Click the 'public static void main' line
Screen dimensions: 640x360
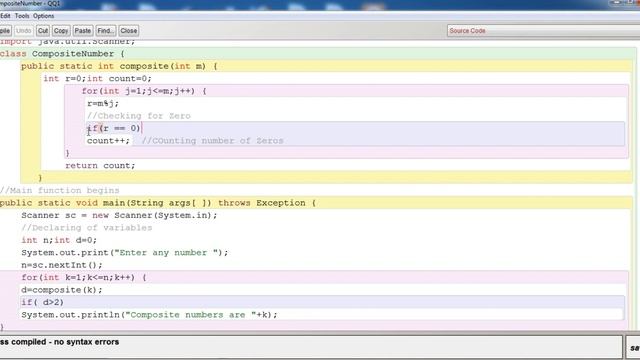click(158, 203)
